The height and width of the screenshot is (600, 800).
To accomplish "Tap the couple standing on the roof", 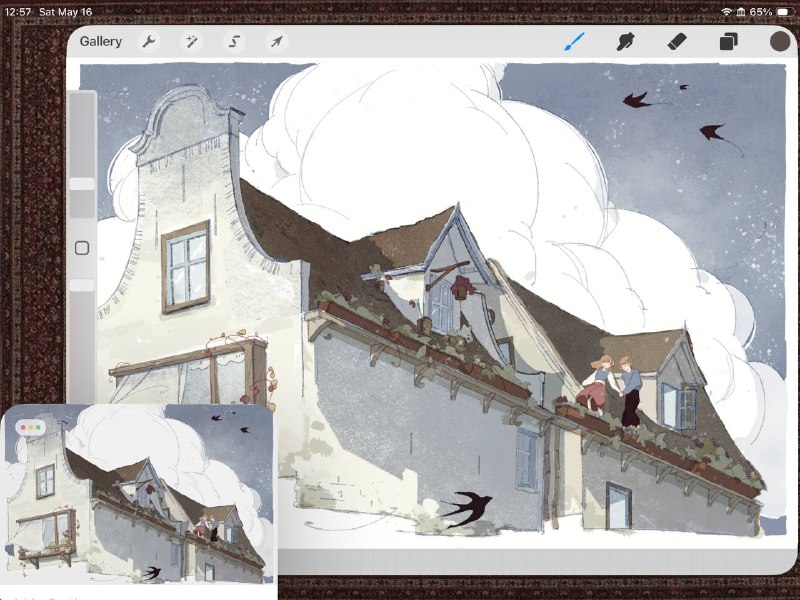I will 612,389.
